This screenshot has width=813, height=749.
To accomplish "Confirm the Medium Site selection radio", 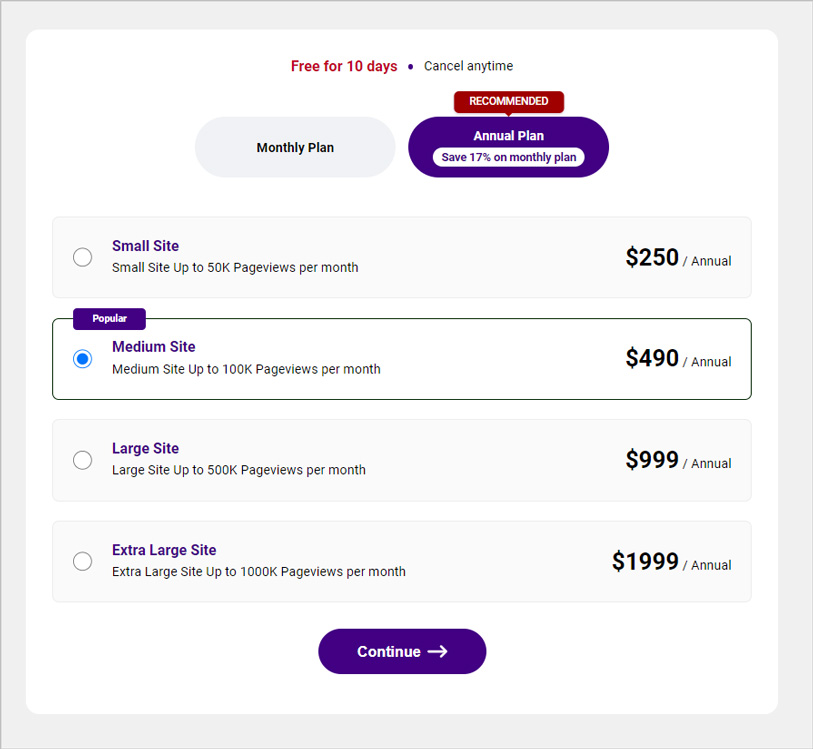I will (x=83, y=358).
